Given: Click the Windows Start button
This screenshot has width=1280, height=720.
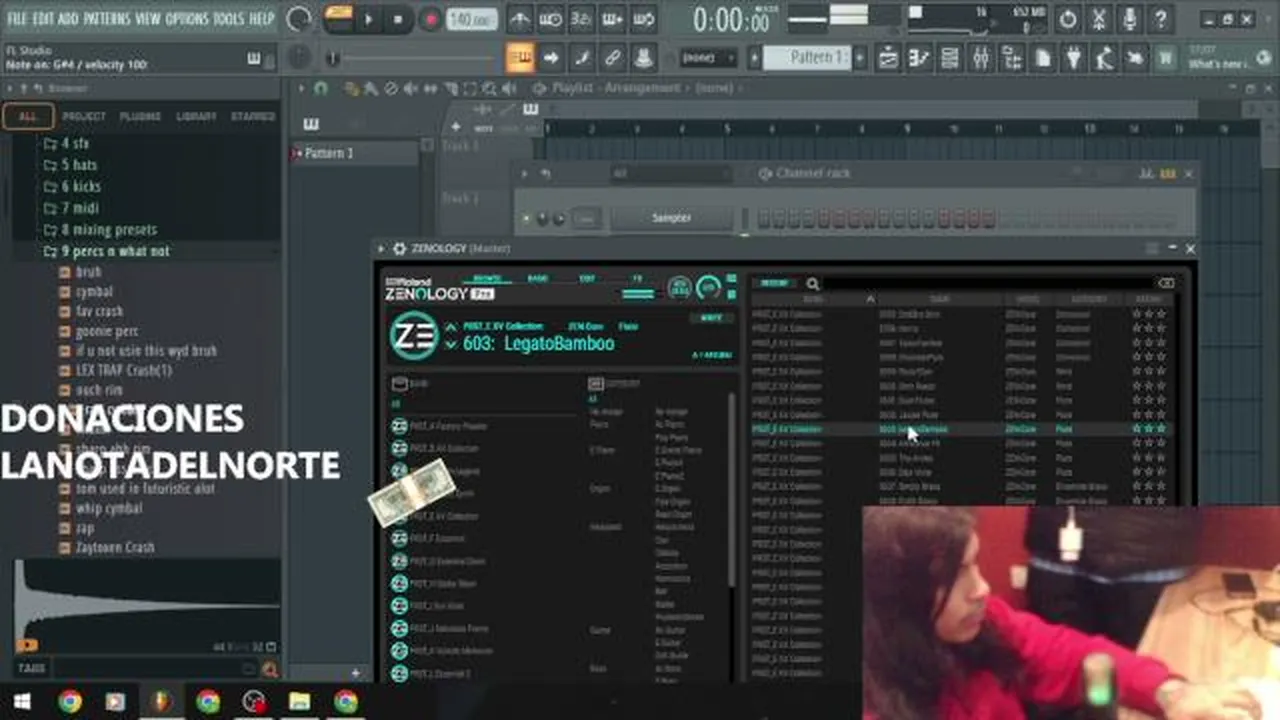Looking at the screenshot, I should pyautogui.click(x=22, y=701).
